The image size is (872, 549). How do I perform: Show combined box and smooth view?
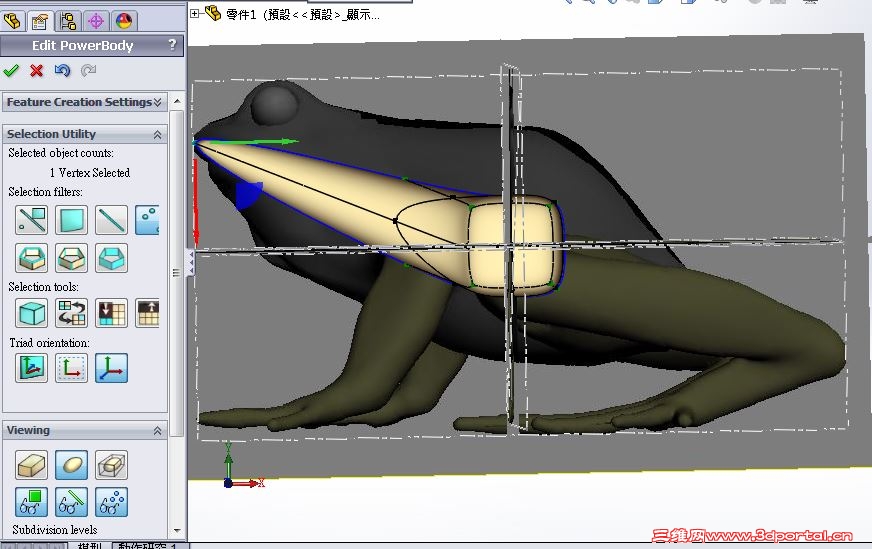(x=111, y=465)
